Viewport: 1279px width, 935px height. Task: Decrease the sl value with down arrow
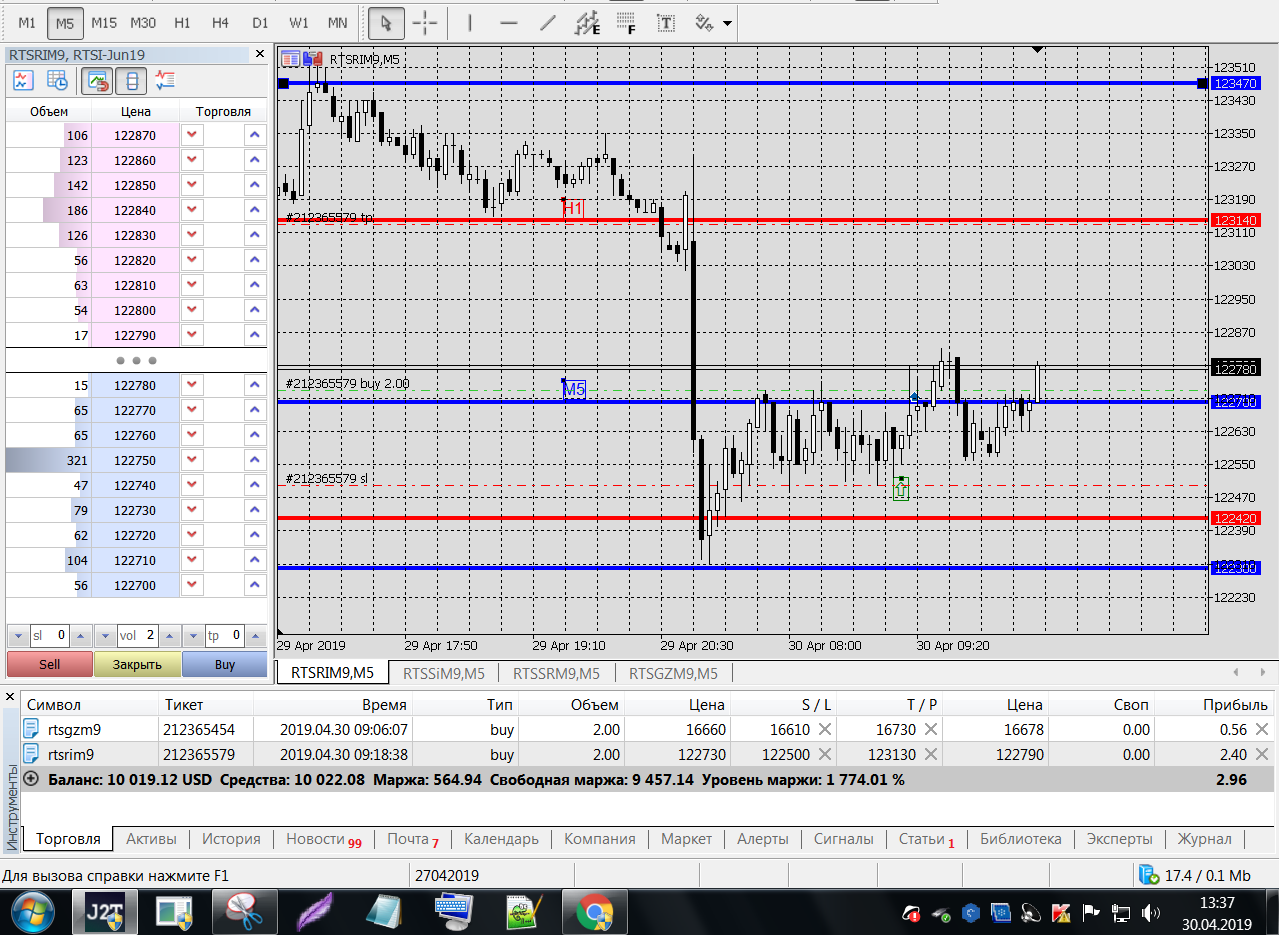[17, 636]
